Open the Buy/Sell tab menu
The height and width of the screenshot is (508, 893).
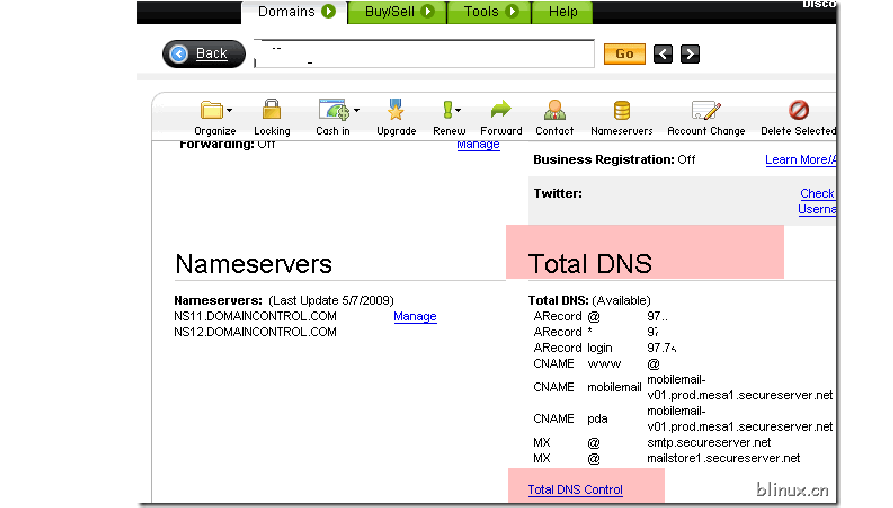coord(398,12)
